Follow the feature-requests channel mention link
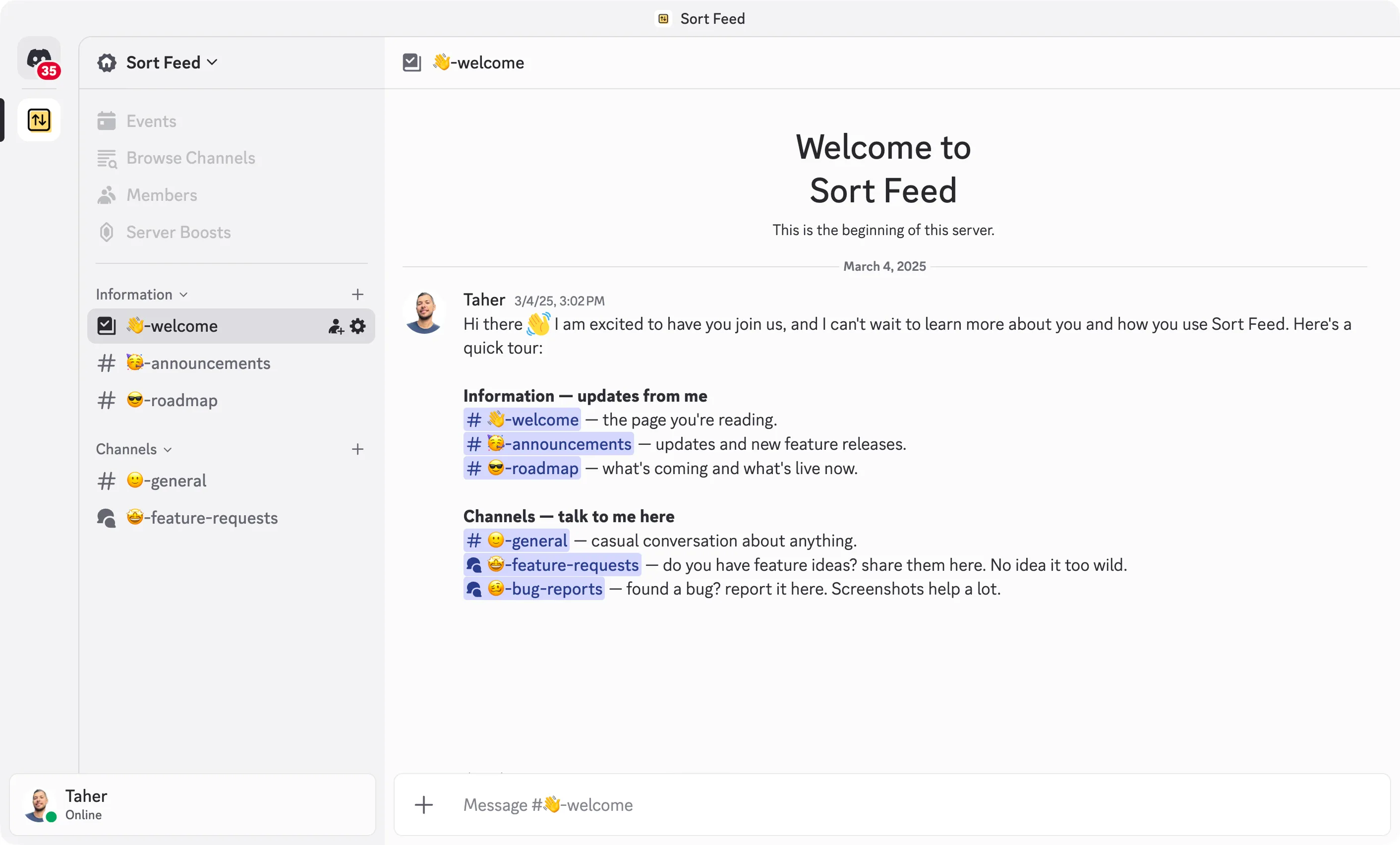The height and width of the screenshot is (845, 1400). pyautogui.click(x=552, y=565)
